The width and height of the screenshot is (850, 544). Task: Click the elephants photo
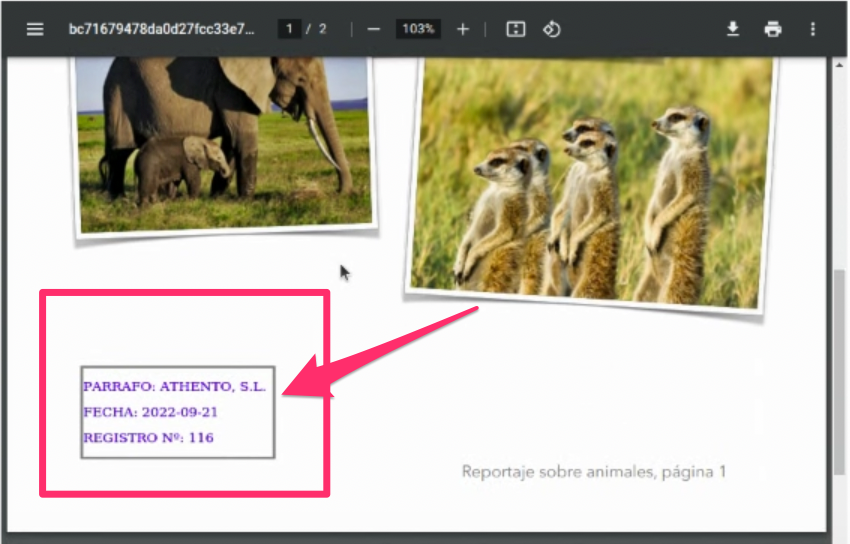pyautogui.click(x=222, y=140)
